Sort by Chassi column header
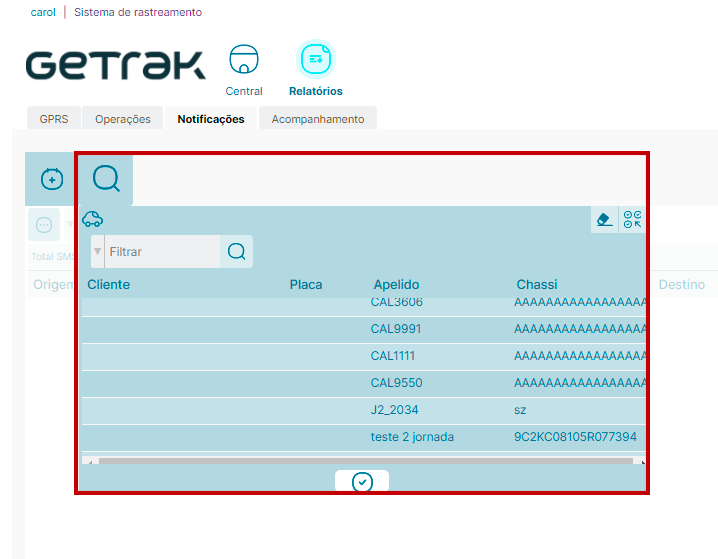The width and height of the screenshot is (718, 559). click(x=537, y=285)
